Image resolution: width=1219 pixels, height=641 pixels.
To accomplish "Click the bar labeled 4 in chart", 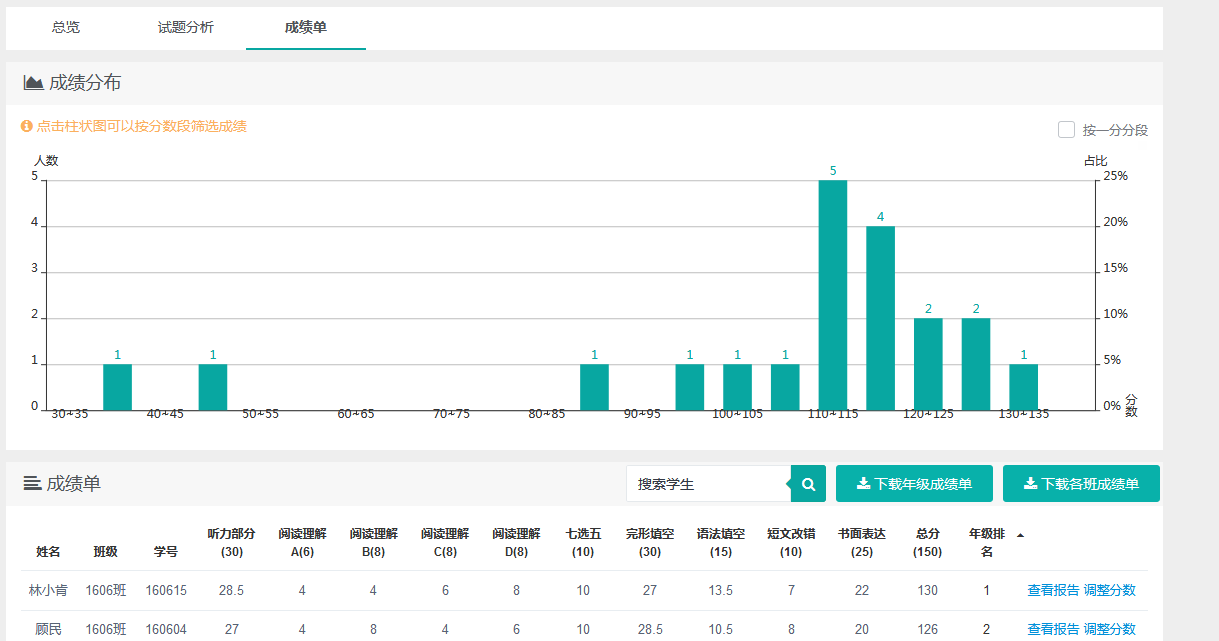I will [x=880, y=318].
